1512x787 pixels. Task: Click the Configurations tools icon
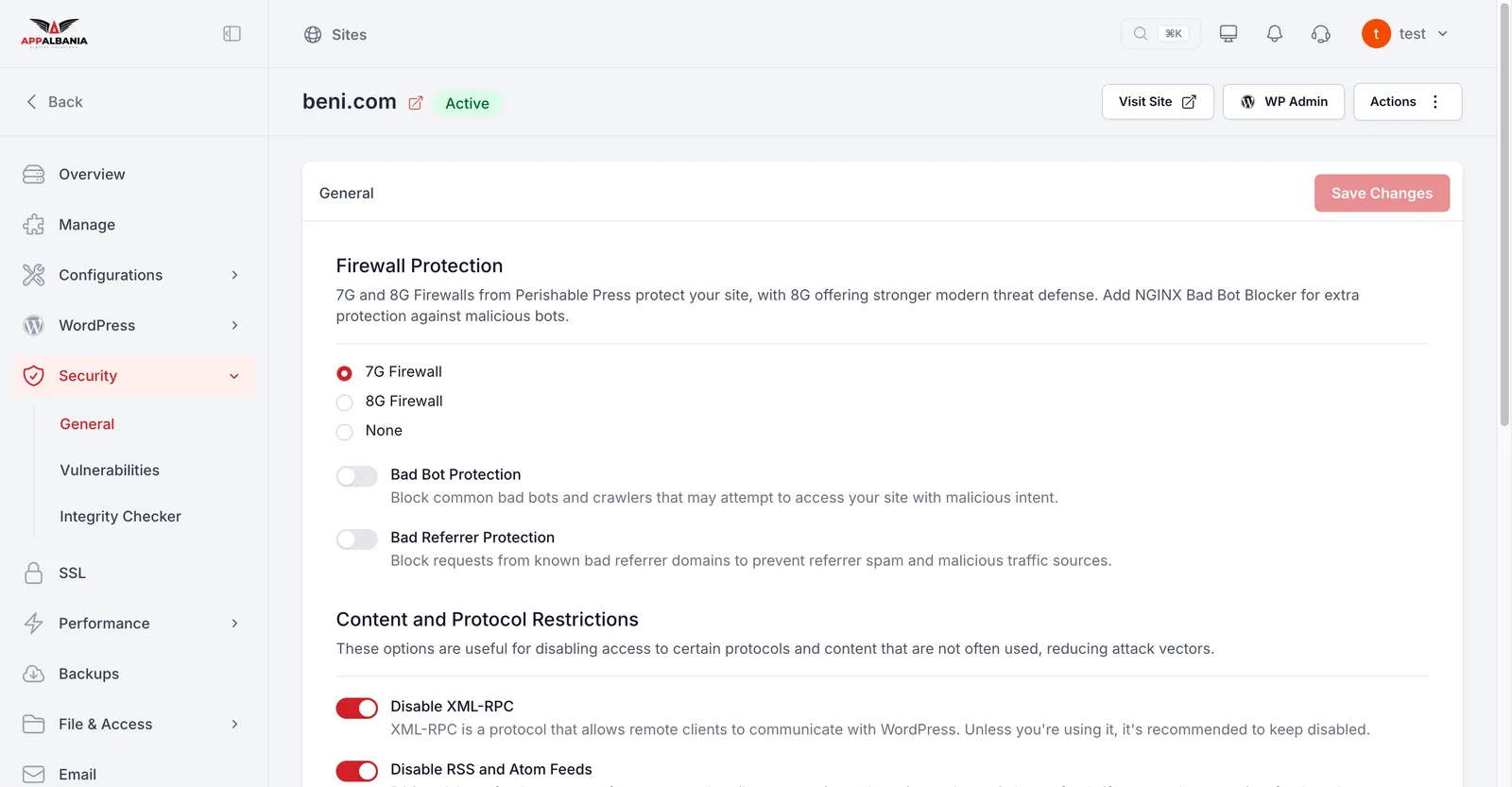point(34,275)
